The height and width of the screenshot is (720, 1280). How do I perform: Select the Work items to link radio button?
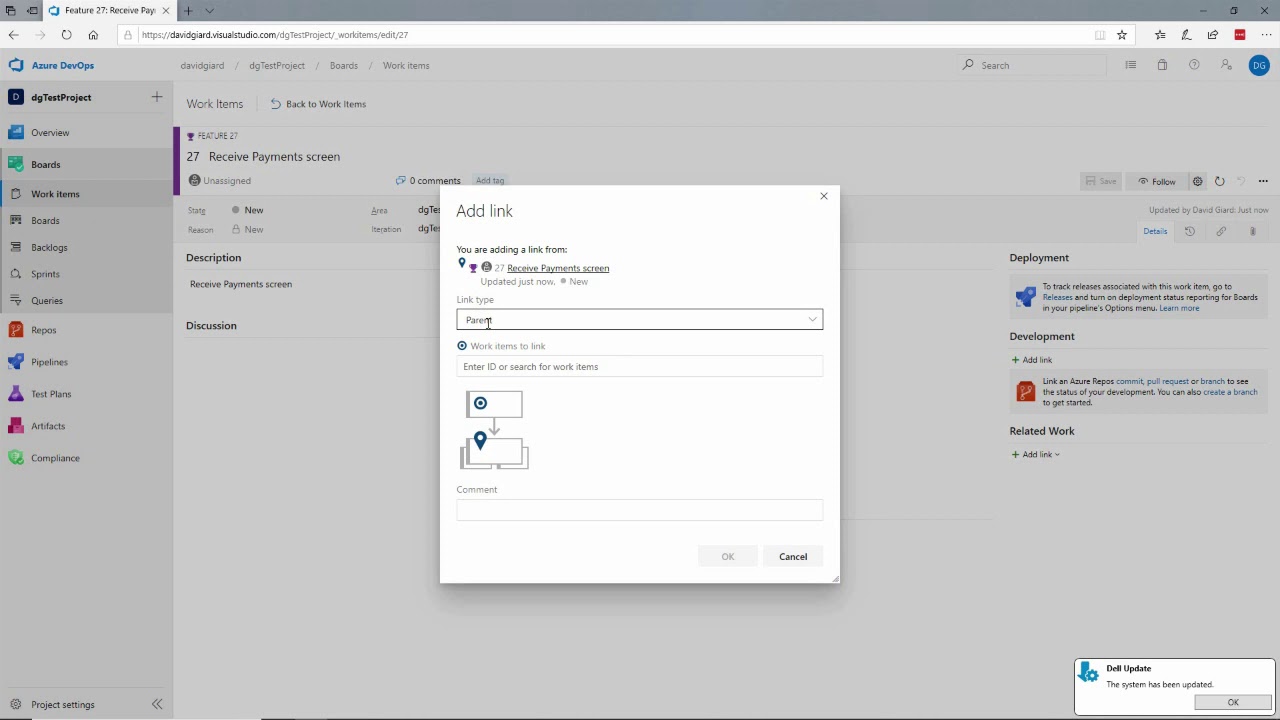click(462, 346)
